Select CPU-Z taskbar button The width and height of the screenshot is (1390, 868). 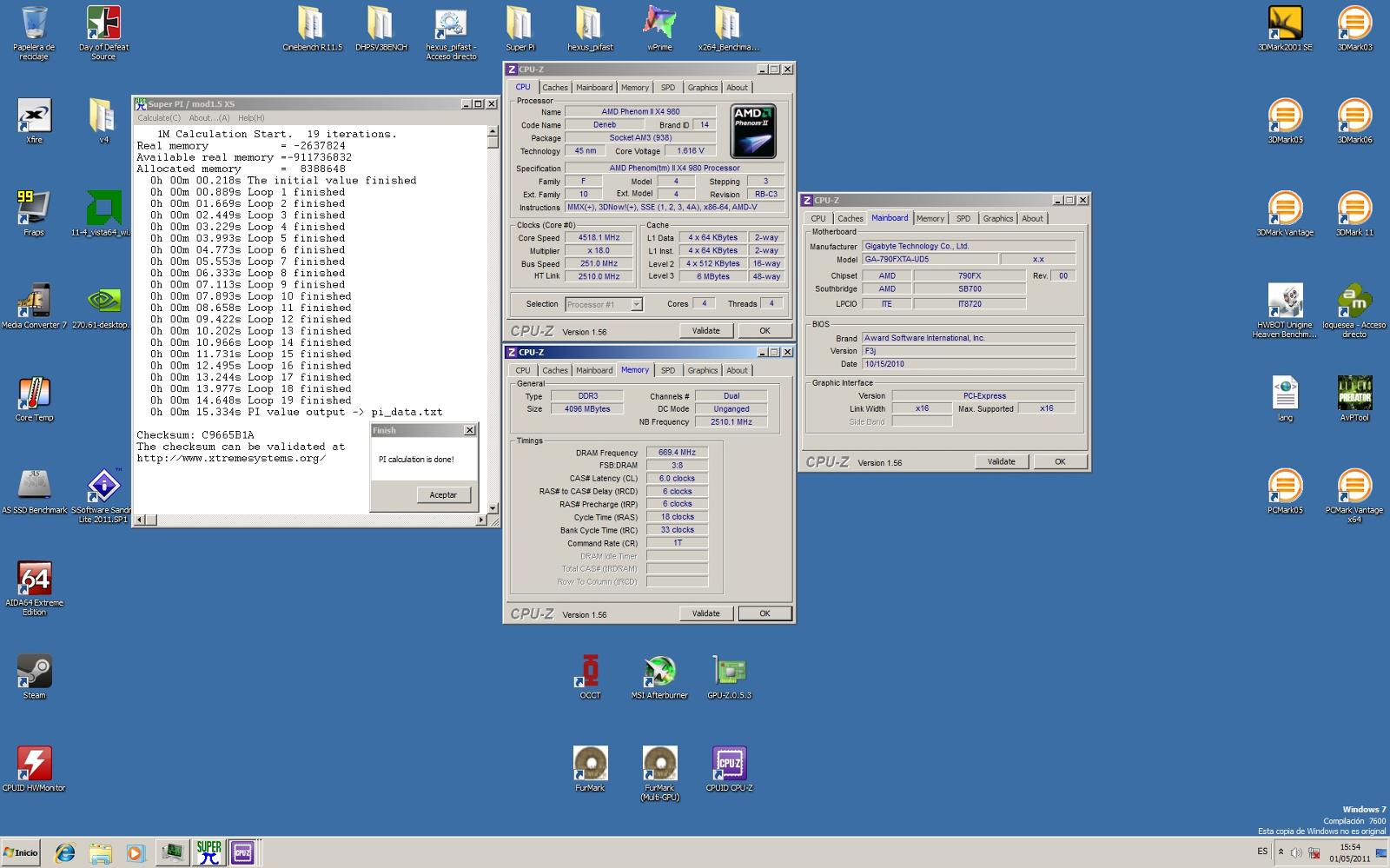(x=242, y=852)
